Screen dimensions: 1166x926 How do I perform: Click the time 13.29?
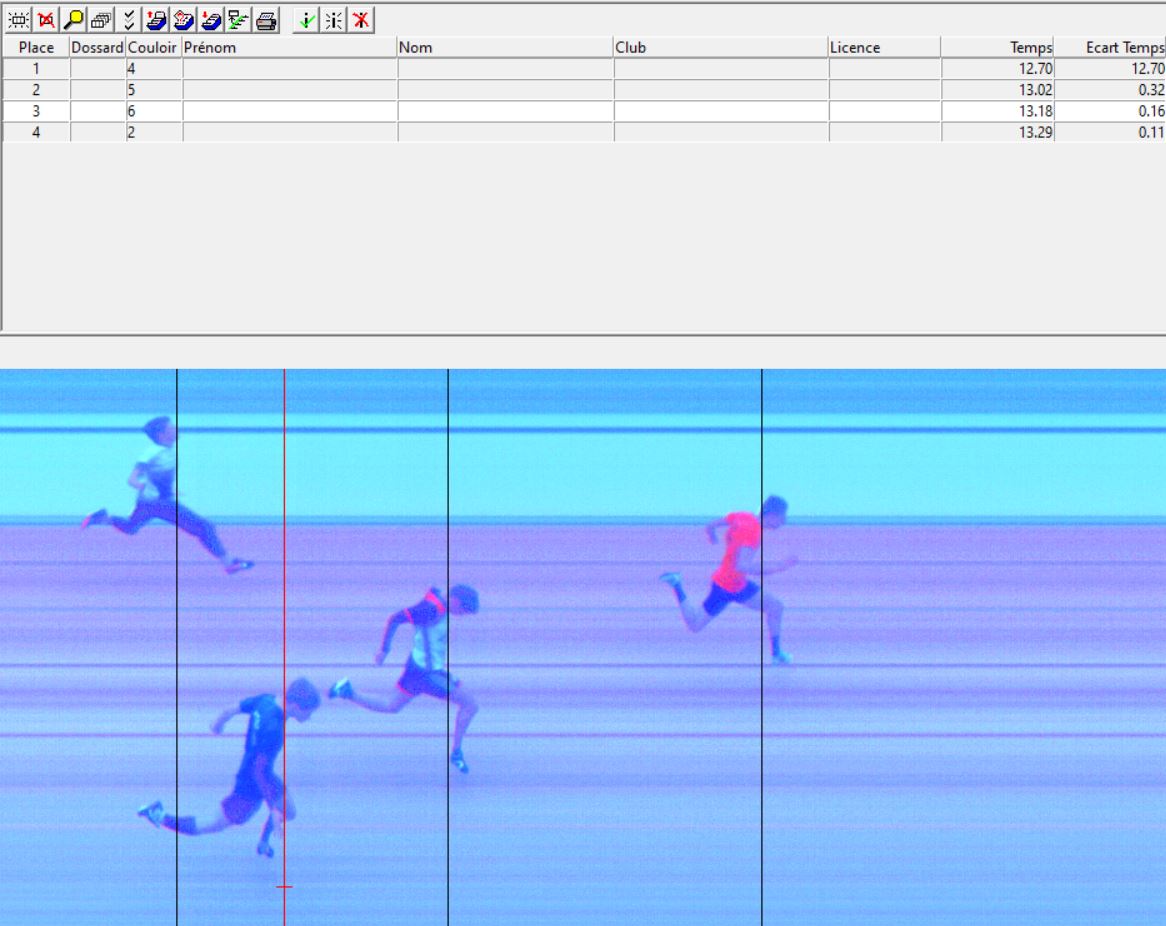point(1035,132)
